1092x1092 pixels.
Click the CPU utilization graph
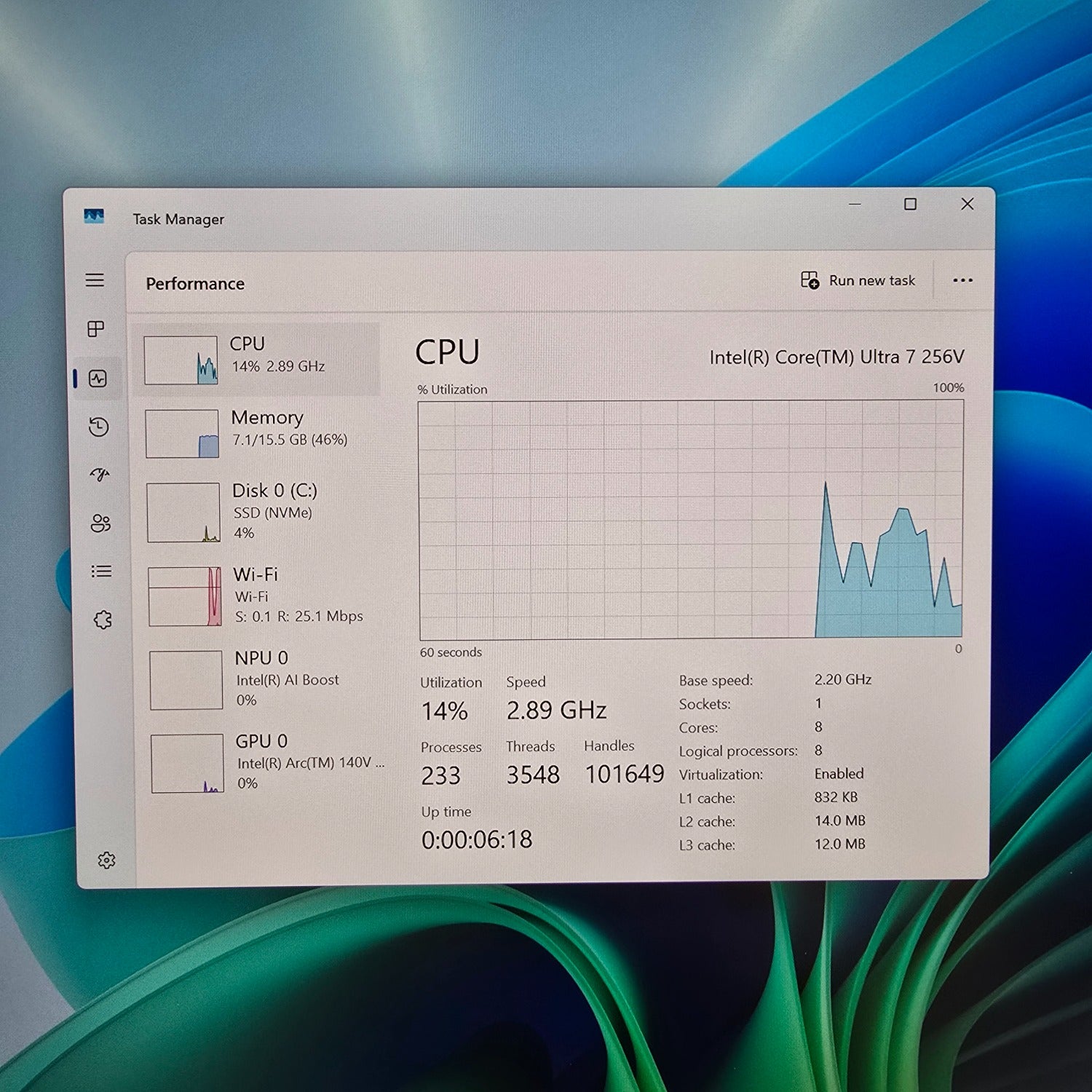(692, 519)
